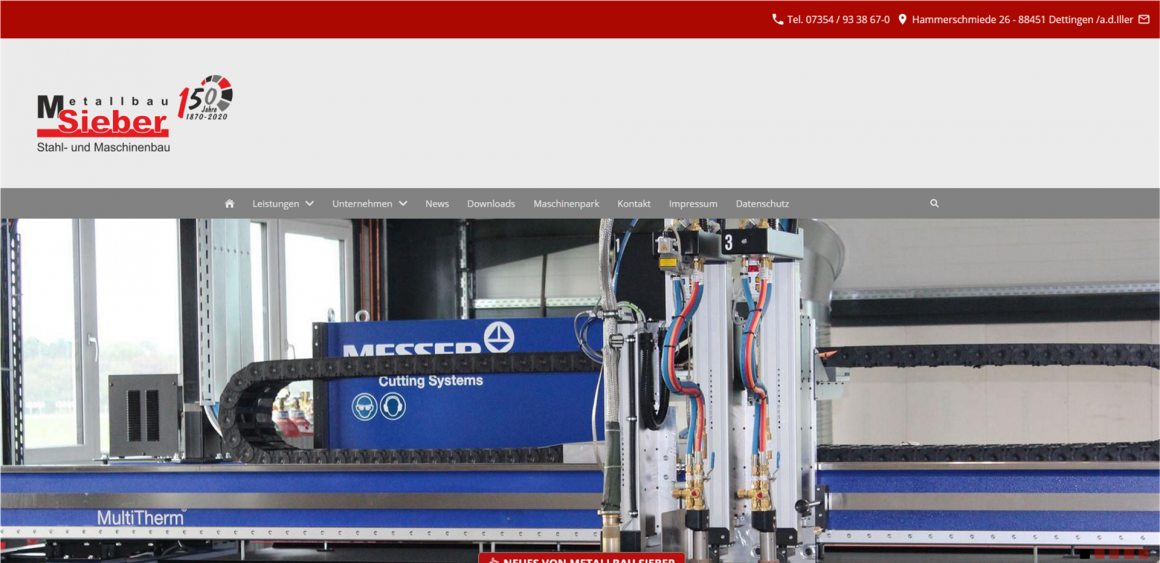Click the phone handset icon

point(778,19)
